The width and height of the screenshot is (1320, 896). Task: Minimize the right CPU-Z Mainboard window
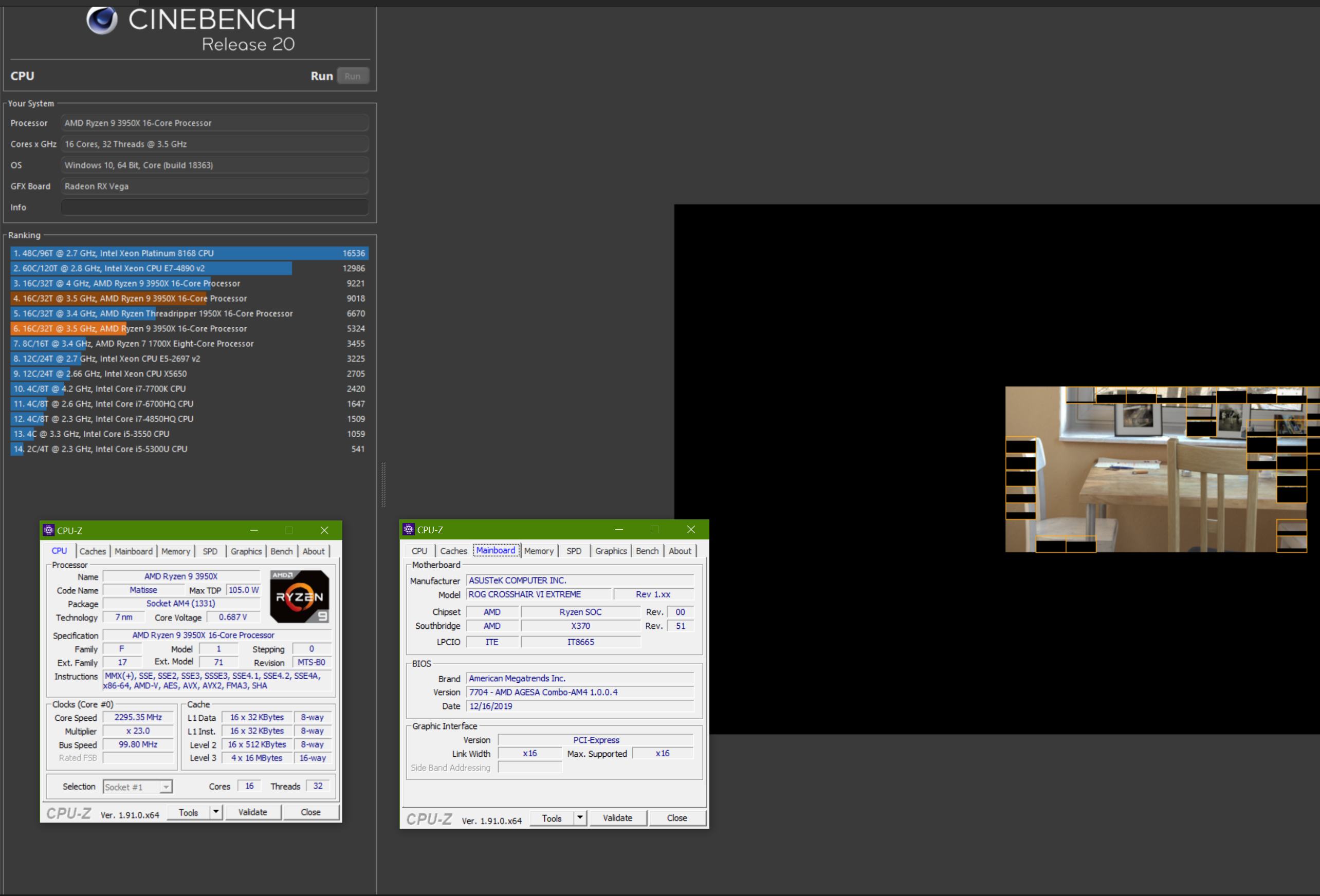tap(619, 529)
